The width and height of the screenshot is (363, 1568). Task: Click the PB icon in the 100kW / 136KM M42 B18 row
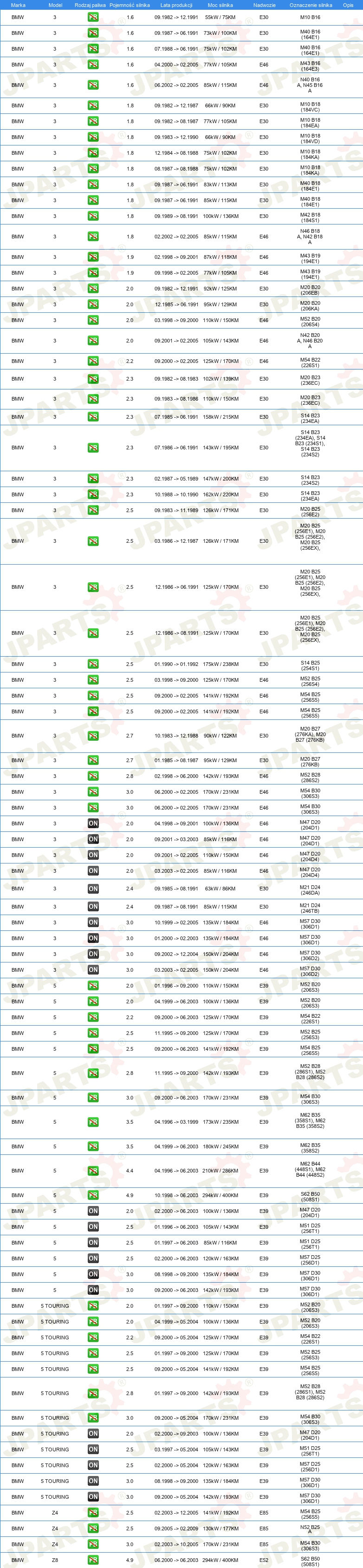(93, 216)
